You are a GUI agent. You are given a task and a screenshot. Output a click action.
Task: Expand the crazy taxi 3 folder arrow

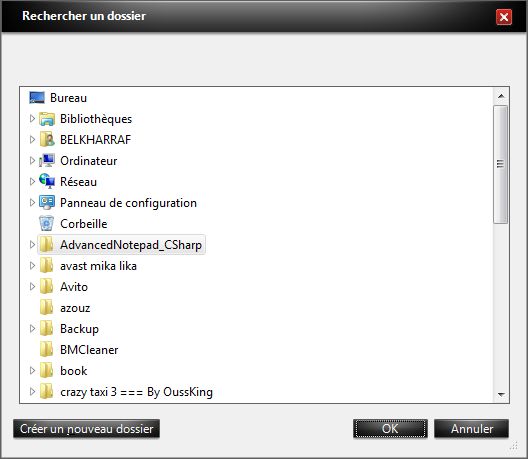[x=32, y=391]
